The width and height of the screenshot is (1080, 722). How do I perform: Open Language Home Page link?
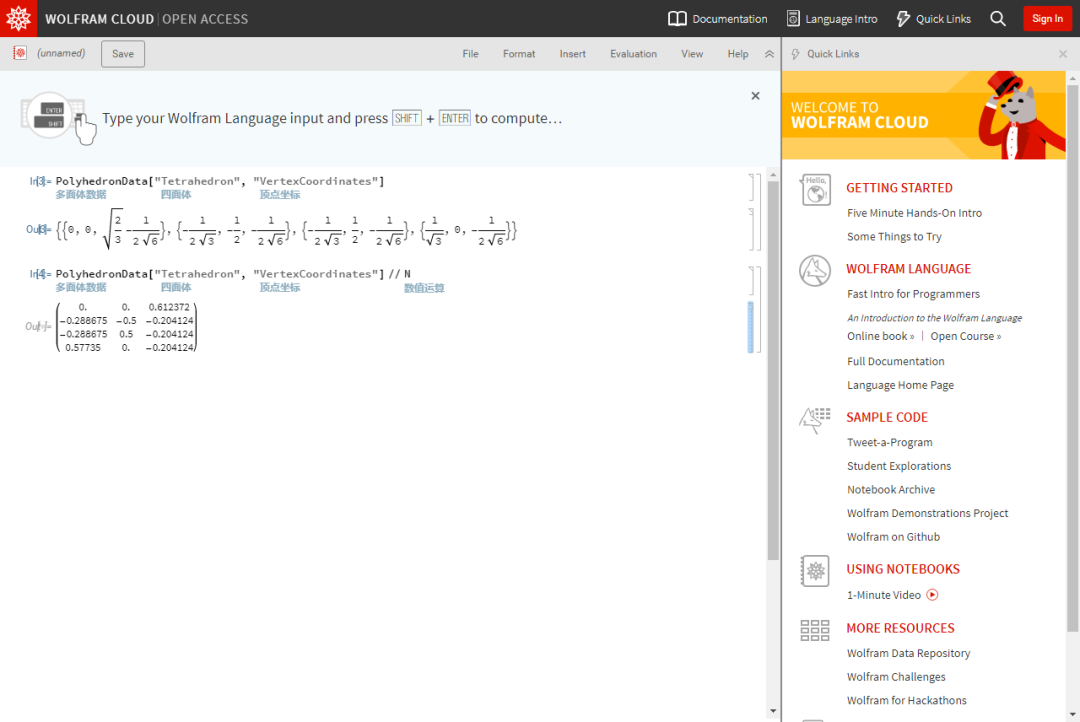[x=900, y=385]
